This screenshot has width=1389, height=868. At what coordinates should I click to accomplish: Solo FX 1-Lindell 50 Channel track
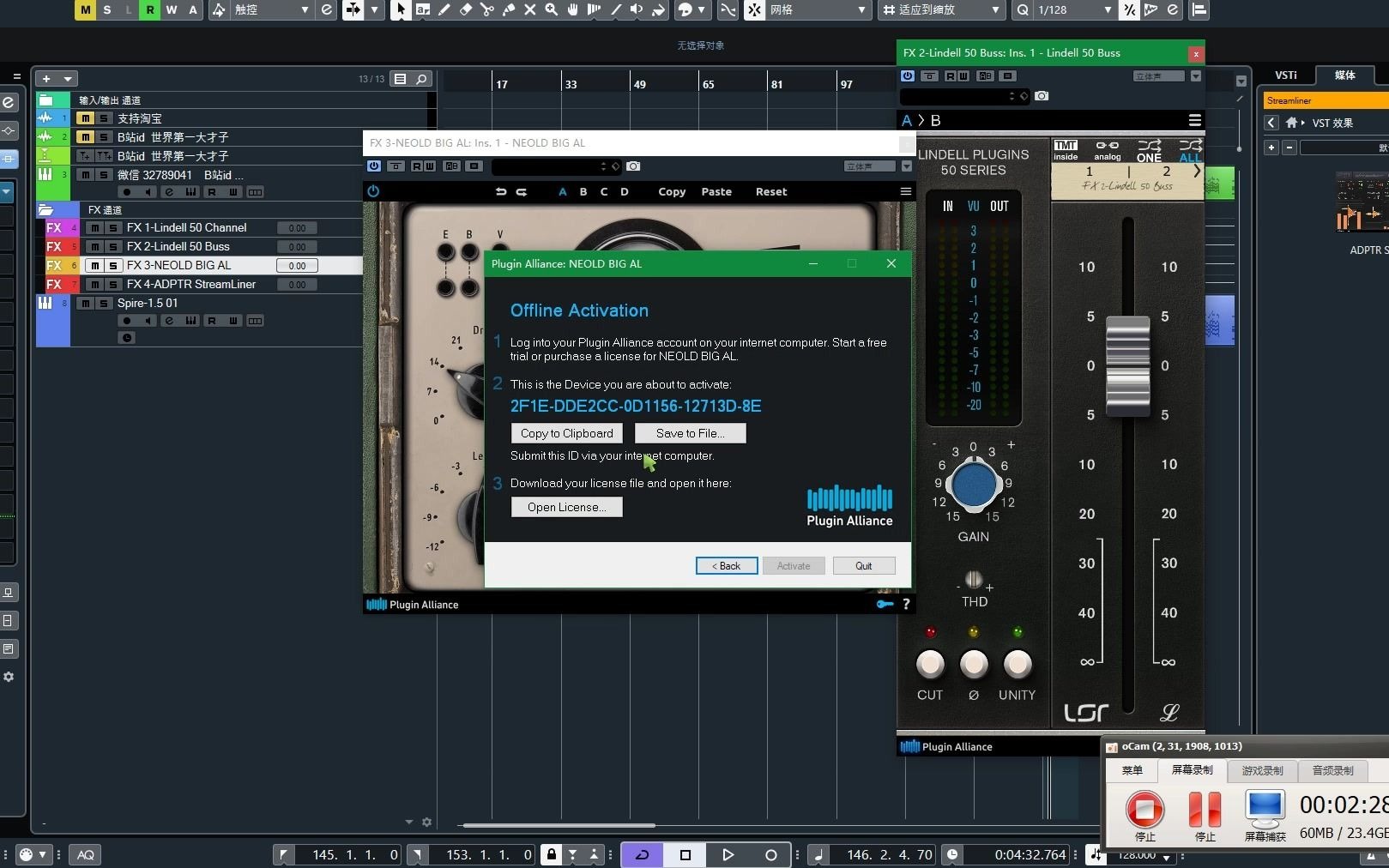pyautogui.click(x=112, y=228)
